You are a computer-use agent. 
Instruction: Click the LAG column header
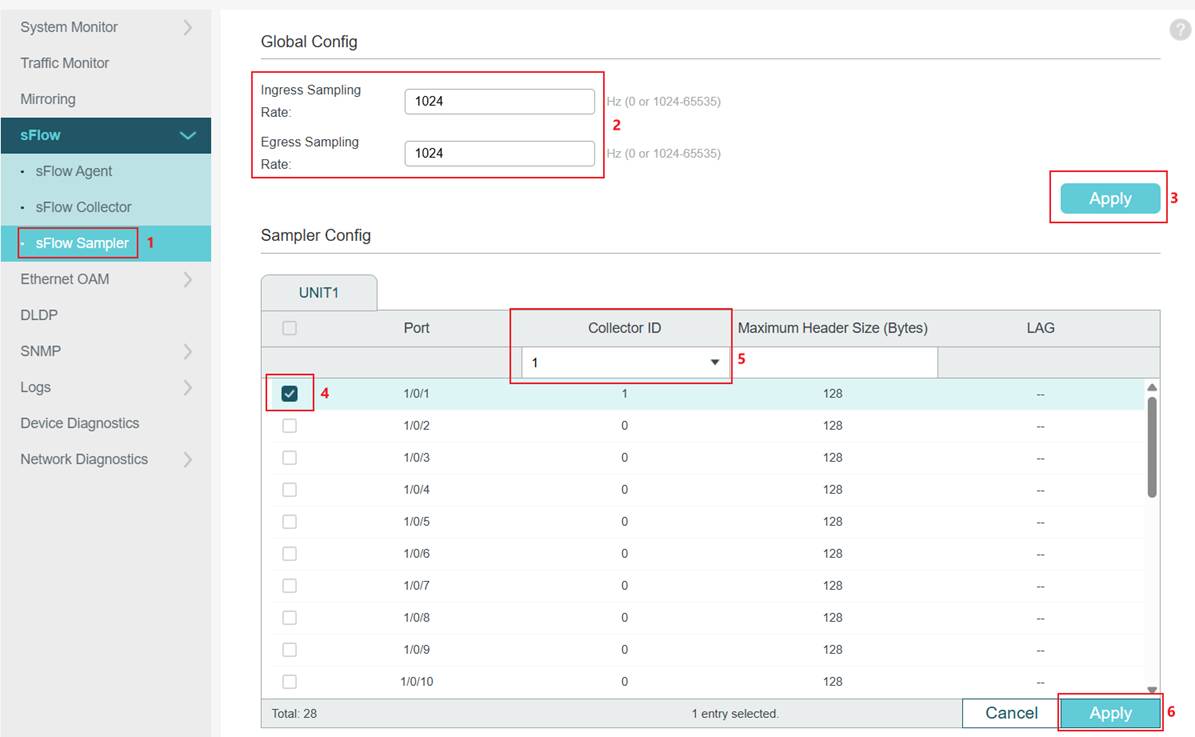1040,328
